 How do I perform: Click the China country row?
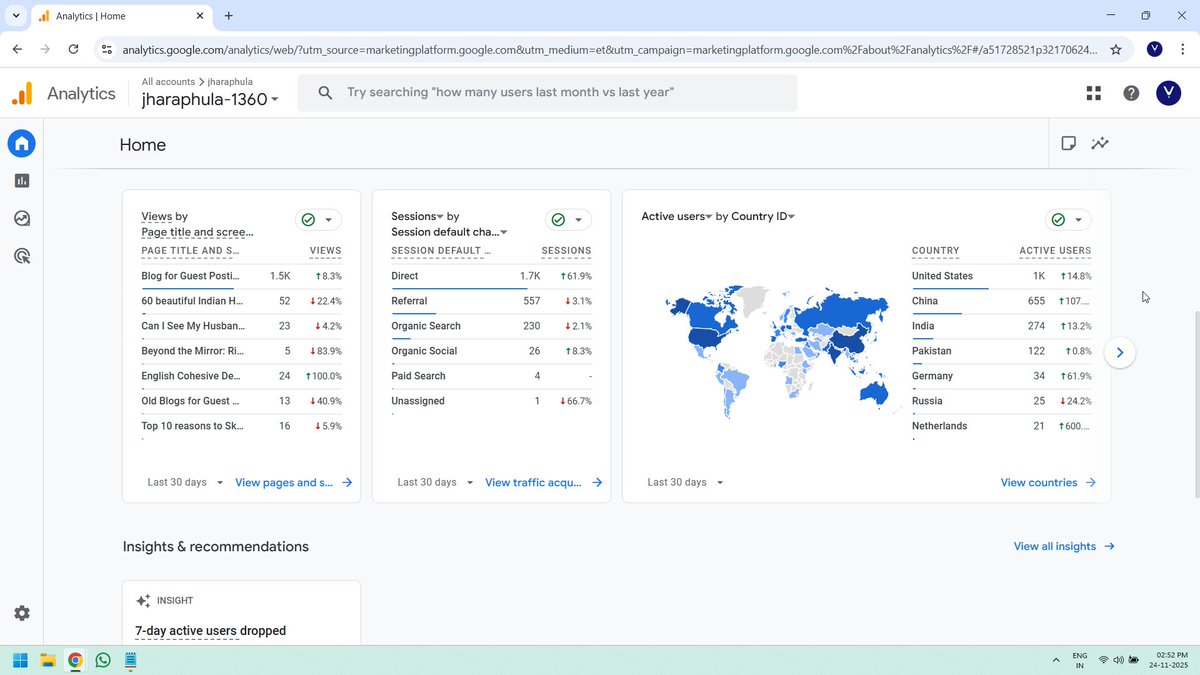pos(1001,301)
